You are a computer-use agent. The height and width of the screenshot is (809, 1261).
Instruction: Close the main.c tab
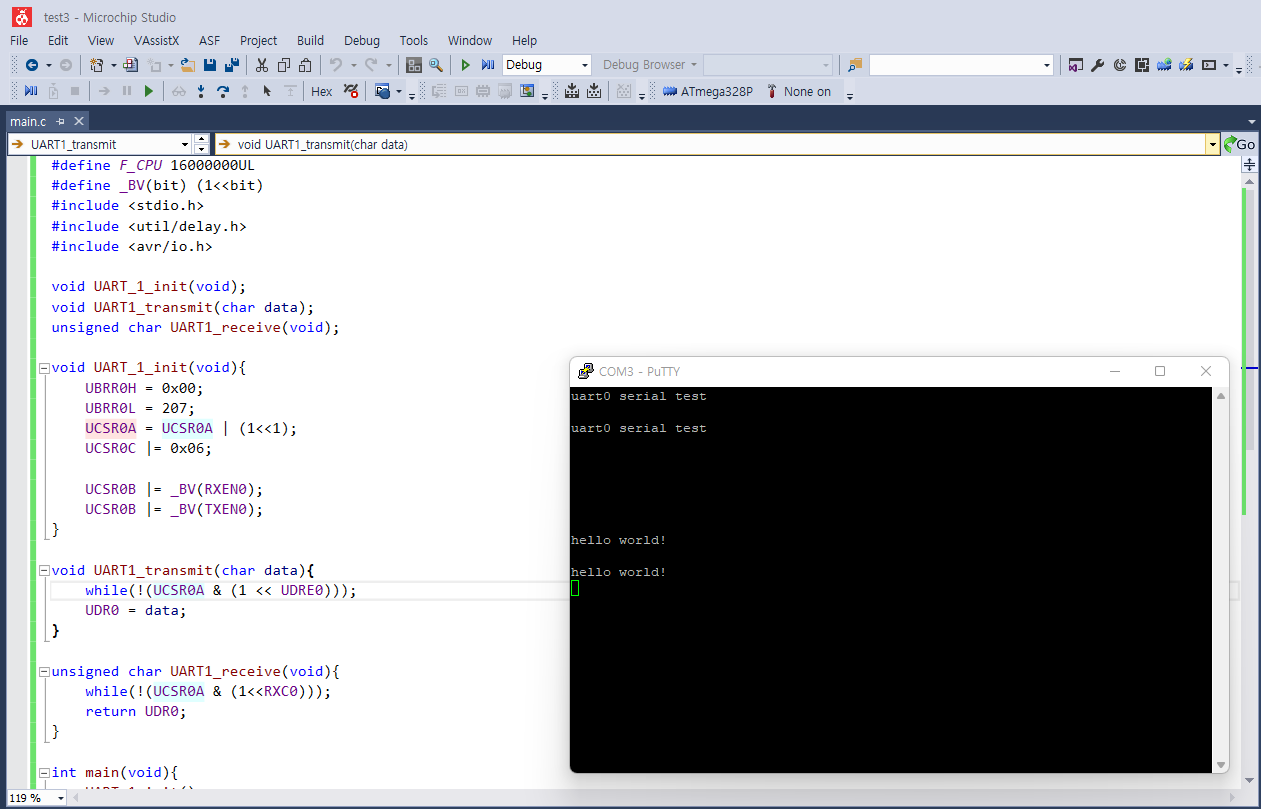tap(78, 121)
